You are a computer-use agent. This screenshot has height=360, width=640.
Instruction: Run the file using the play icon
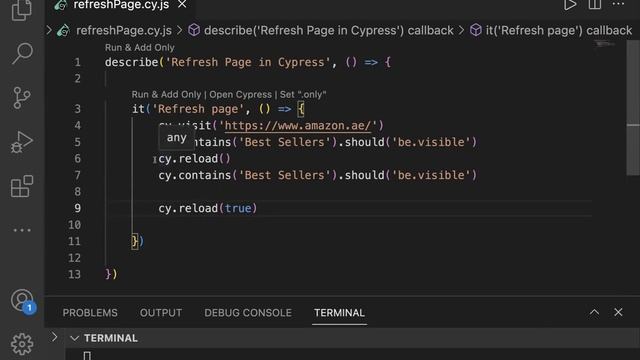pyautogui.click(x=570, y=5)
